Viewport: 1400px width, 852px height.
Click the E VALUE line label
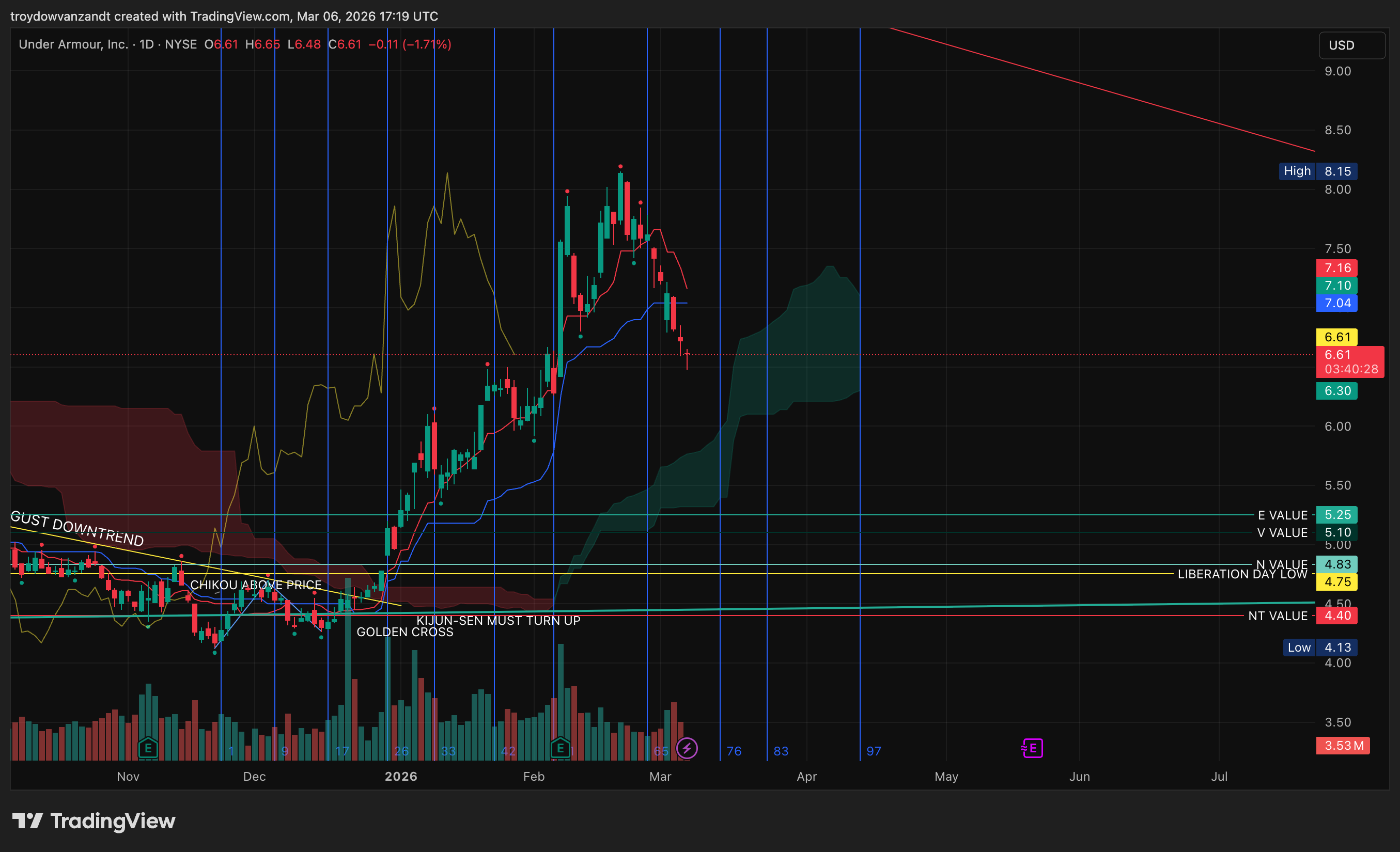[x=1282, y=515]
